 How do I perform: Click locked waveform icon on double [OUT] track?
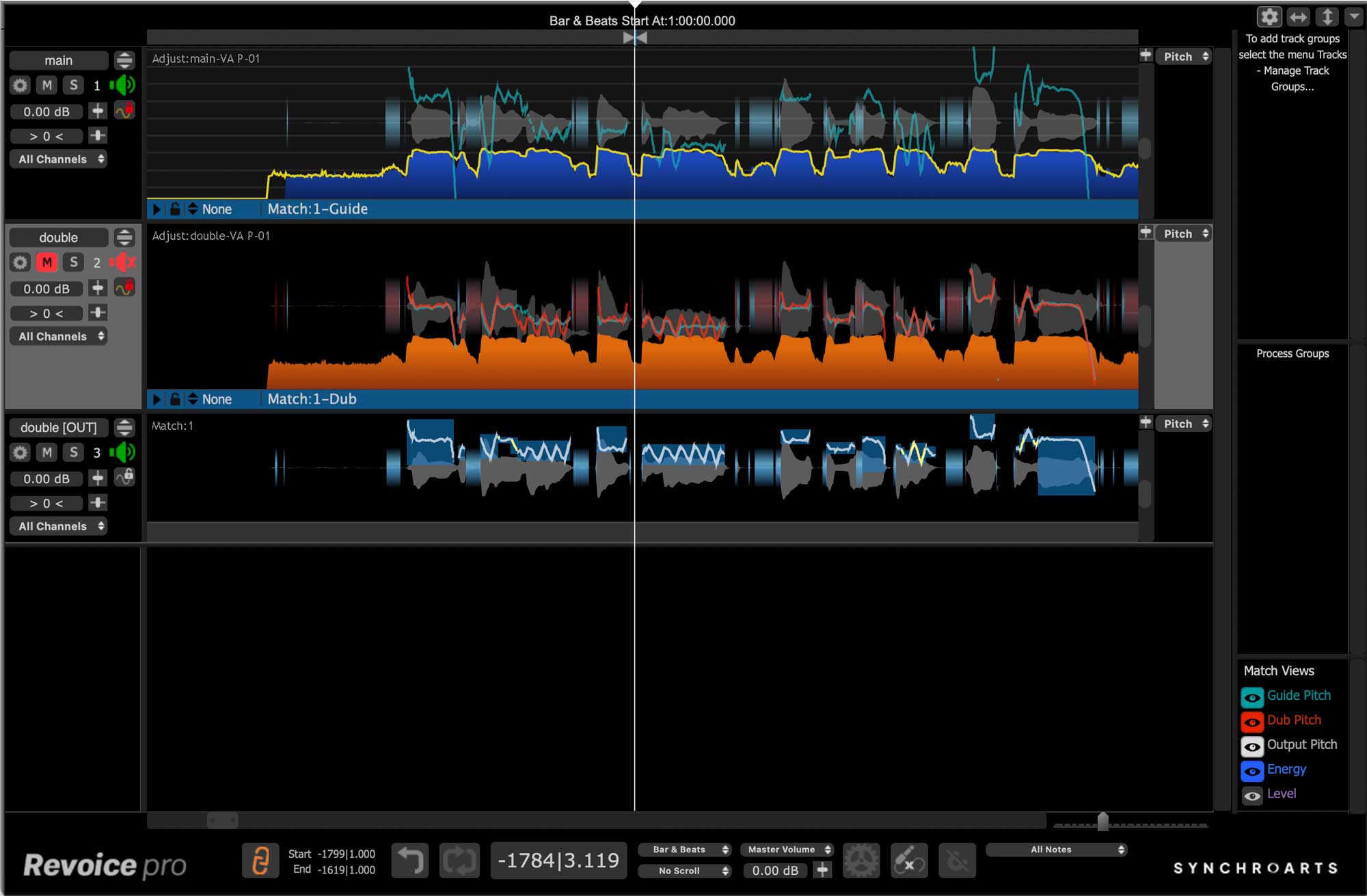(124, 477)
